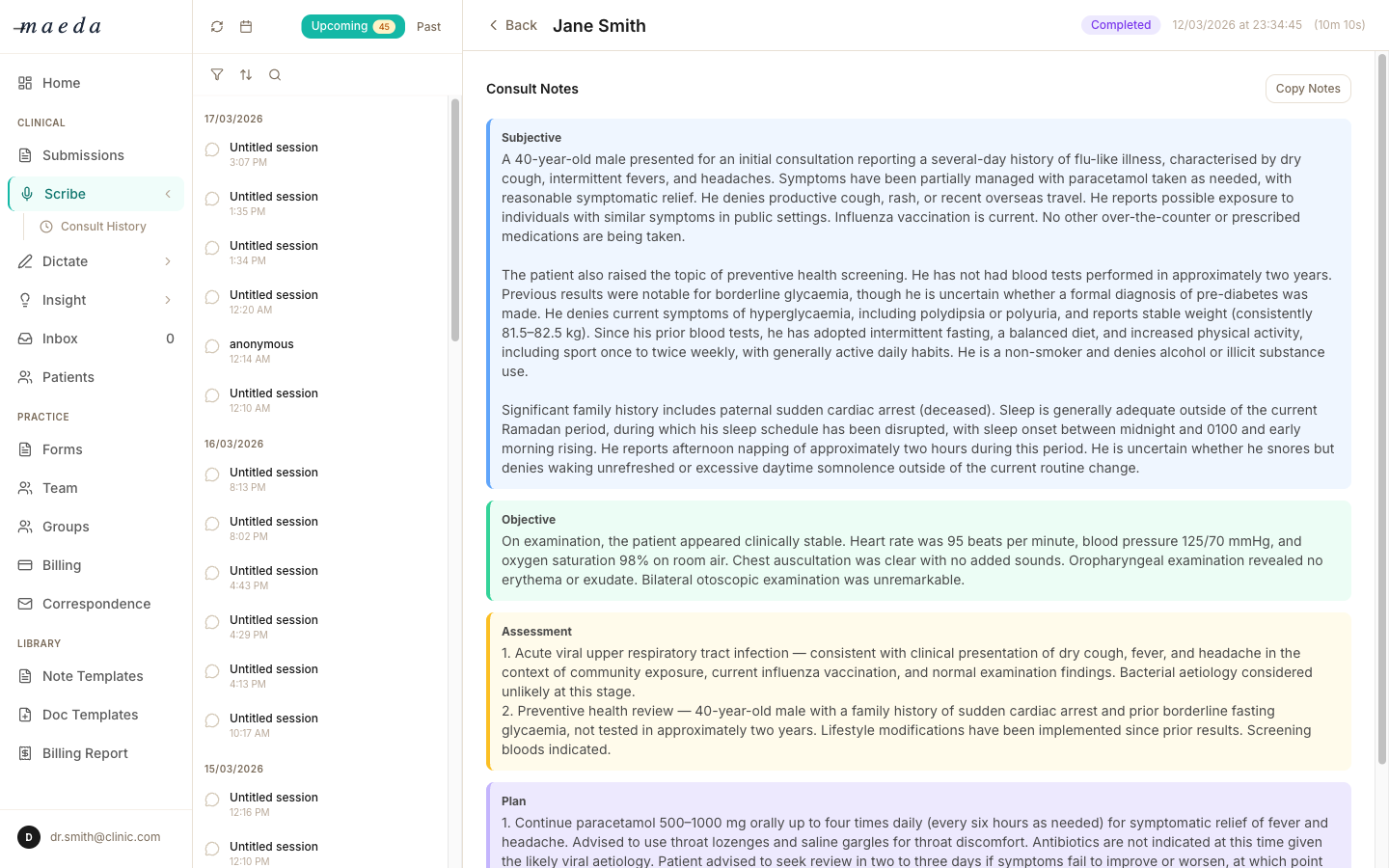
Task: Switch to the Past tab
Action: 428,27
